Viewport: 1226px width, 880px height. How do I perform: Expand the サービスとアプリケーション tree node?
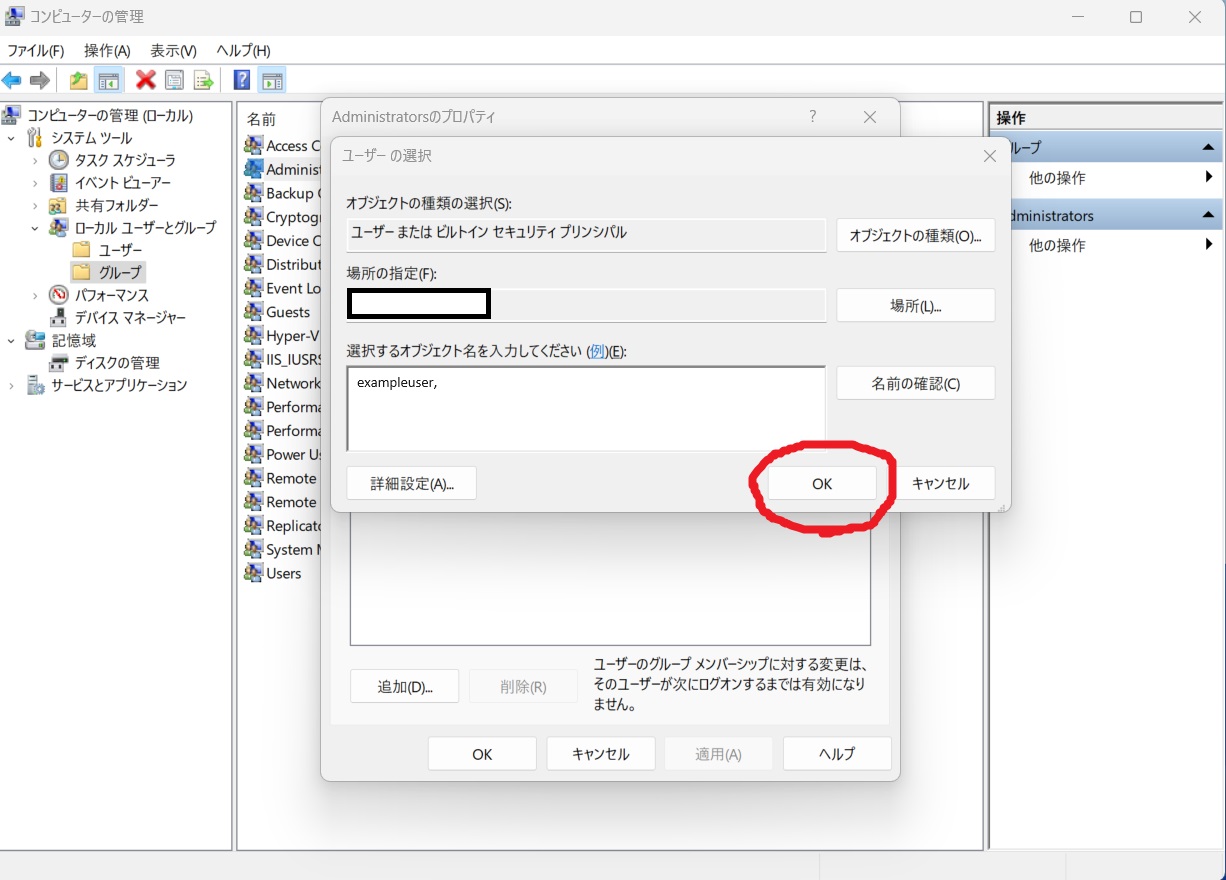click(12, 385)
